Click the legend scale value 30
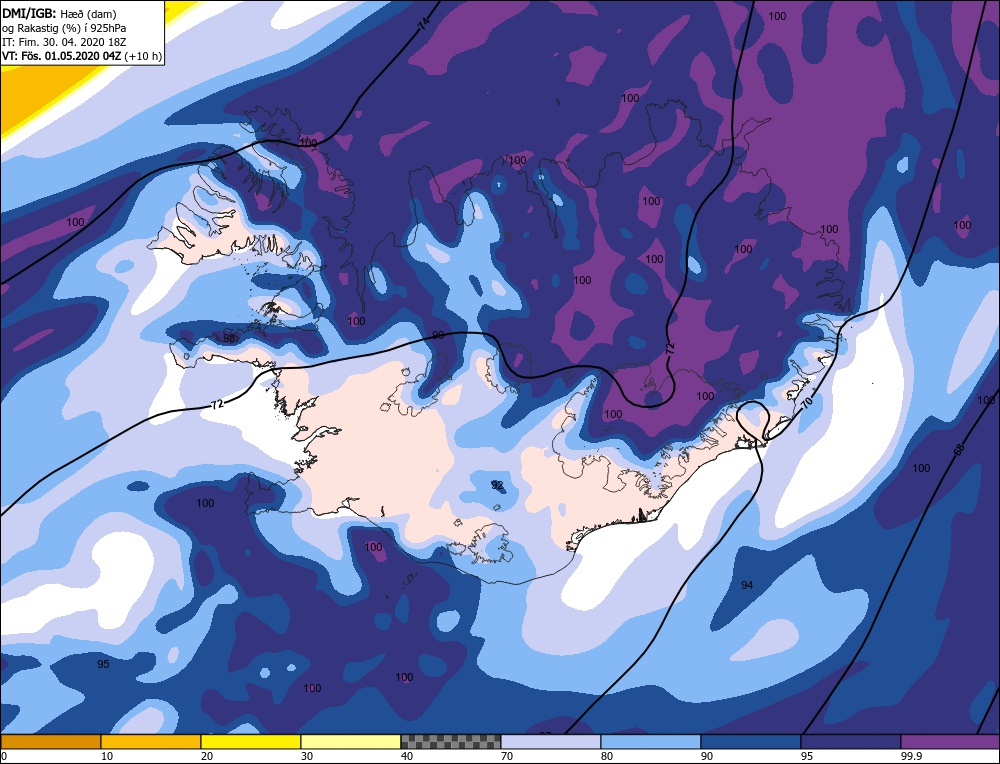This screenshot has height=764, width=1000. [x=306, y=756]
